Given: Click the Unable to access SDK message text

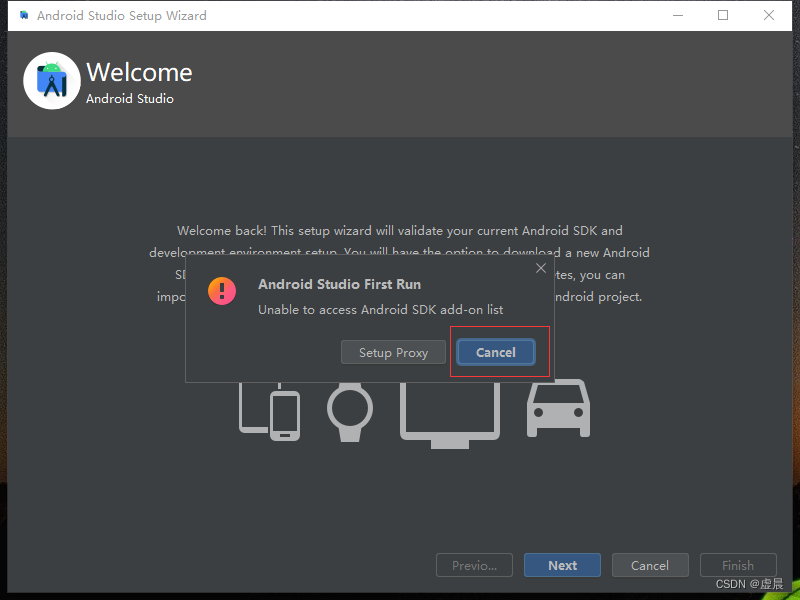Looking at the screenshot, I should click(x=380, y=309).
